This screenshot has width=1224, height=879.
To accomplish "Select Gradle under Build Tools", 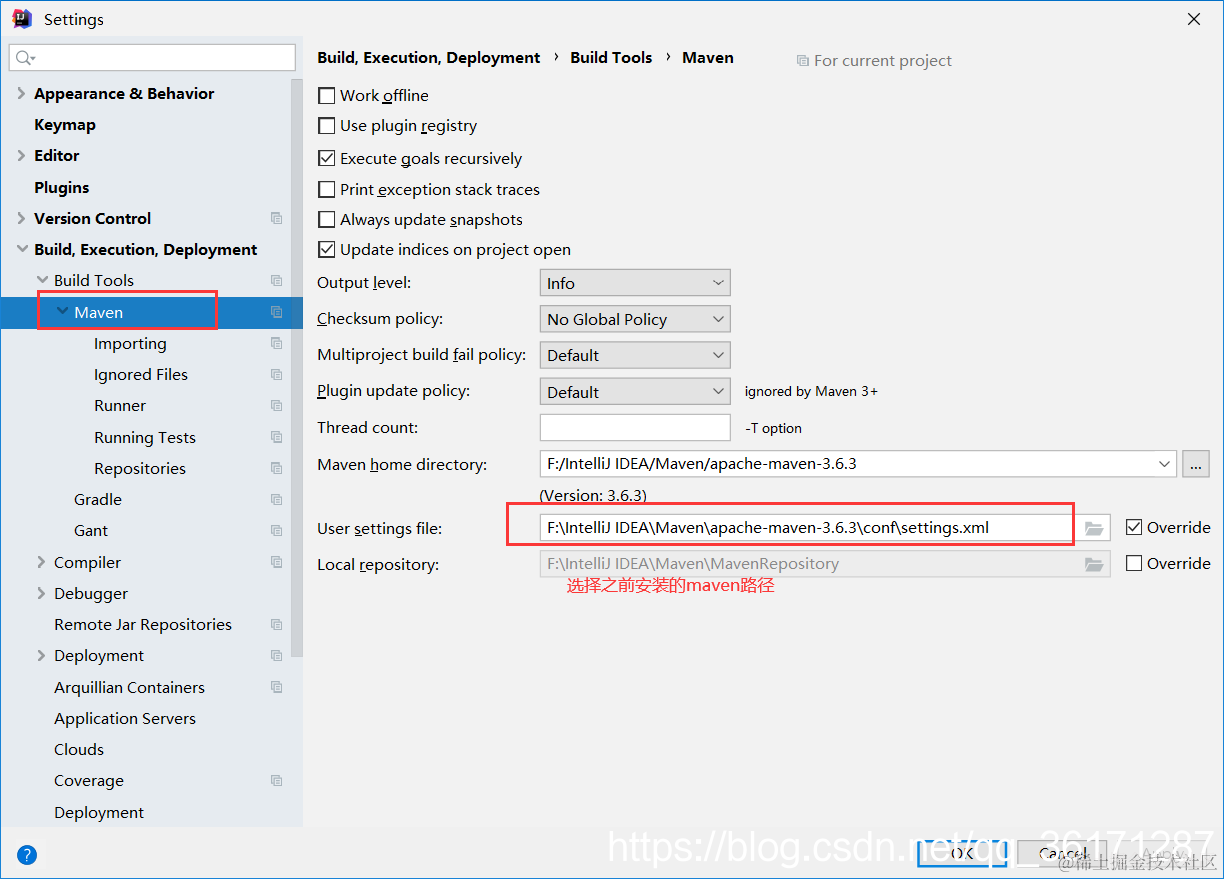I will point(98,499).
